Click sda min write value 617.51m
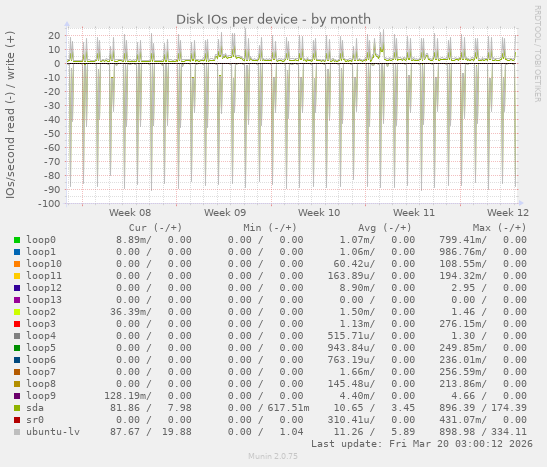 [289, 408]
